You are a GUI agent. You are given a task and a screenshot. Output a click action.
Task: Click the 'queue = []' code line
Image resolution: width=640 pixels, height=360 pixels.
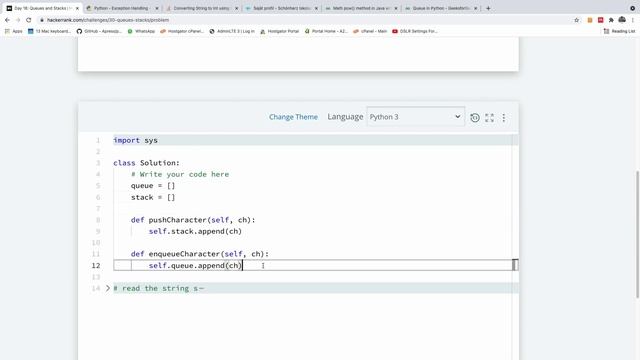pyautogui.click(x=153, y=186)
